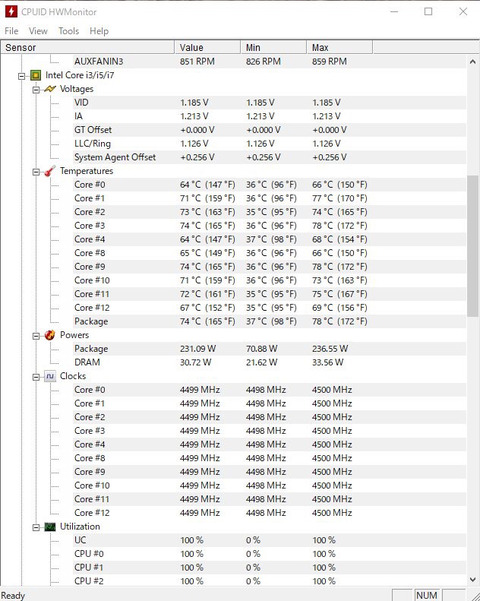The height and width of the screenshot is (601, 480).
Task: Click the scrollbar down arrow
Action: coord(473,579)
